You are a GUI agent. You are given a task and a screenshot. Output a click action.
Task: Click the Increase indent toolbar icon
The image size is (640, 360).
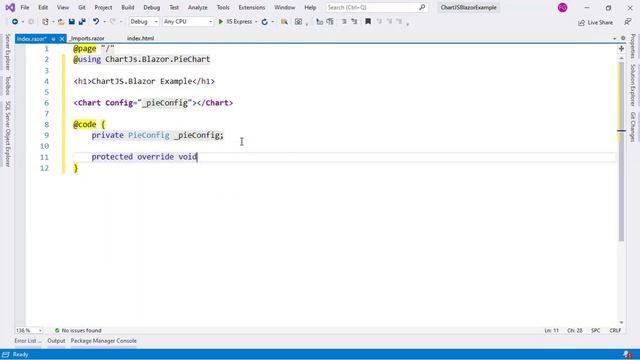pos(354,22)
